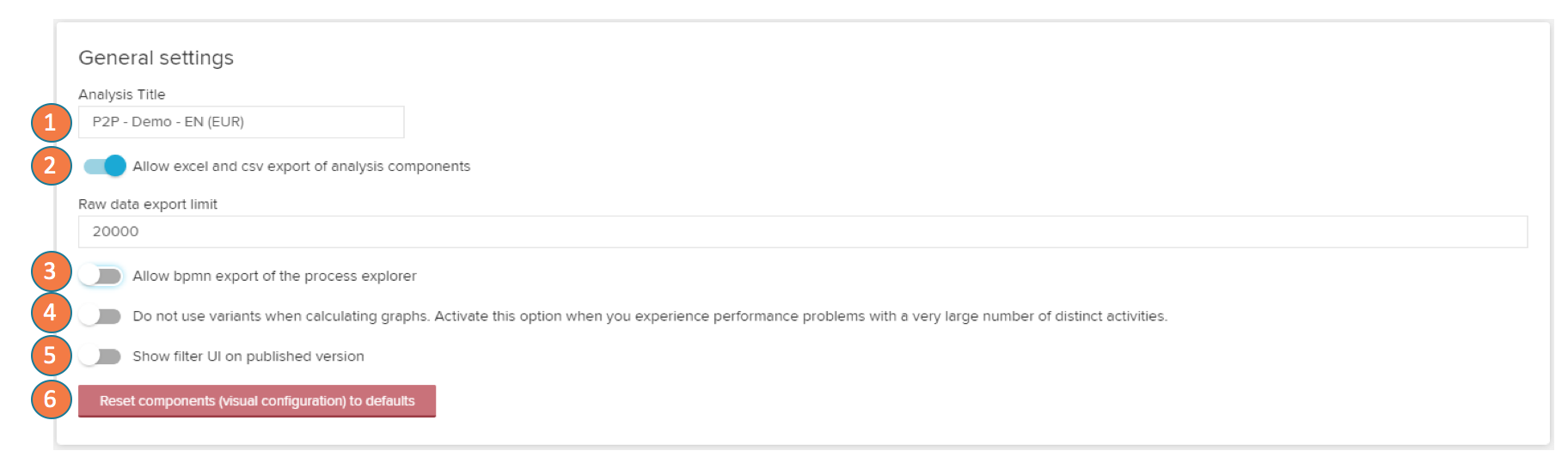Disable the excel and csv export toggle
This screenshot has width=1568, height=457.
[105, 166]
